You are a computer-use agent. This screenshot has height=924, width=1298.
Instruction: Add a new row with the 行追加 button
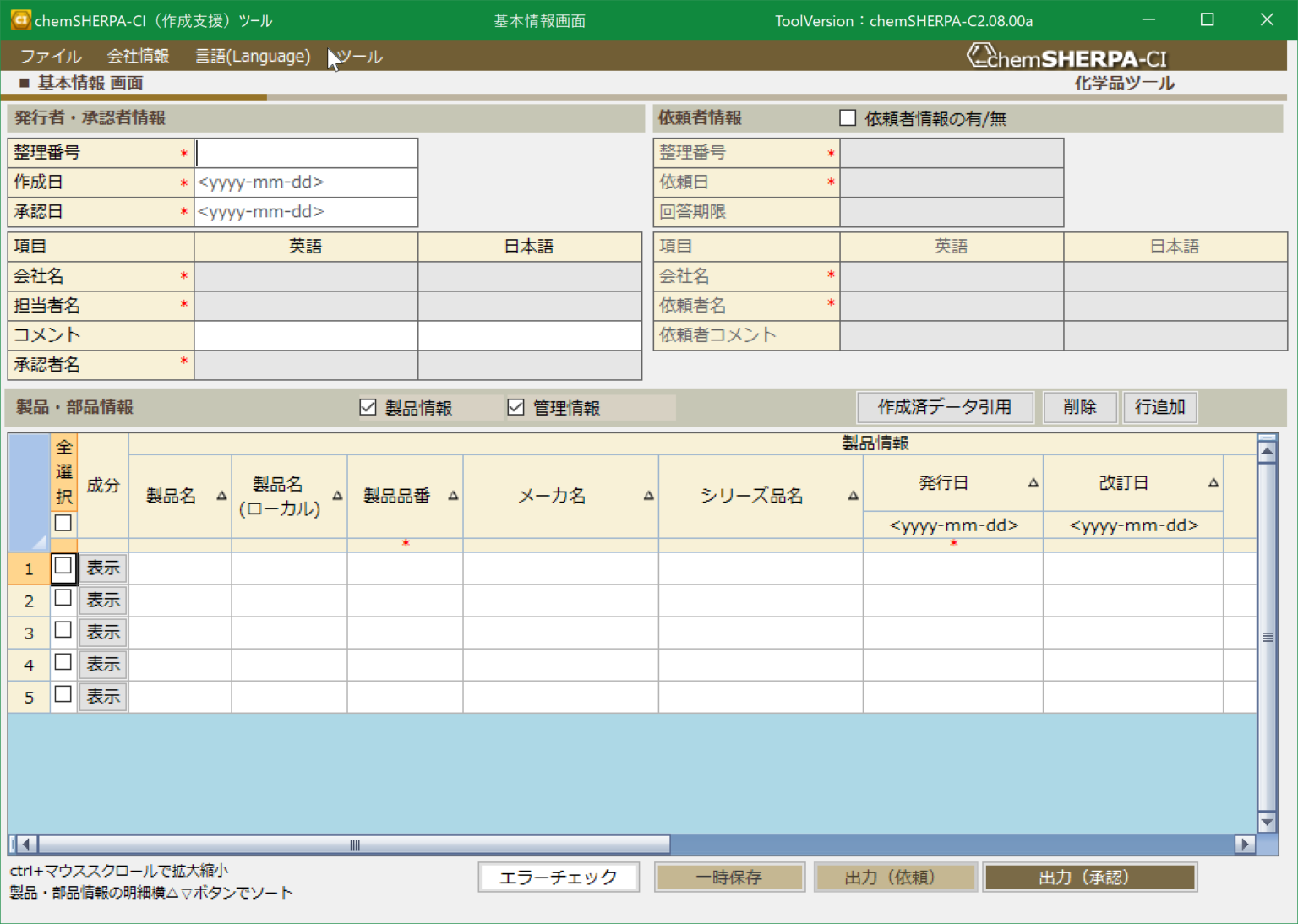1159,407
